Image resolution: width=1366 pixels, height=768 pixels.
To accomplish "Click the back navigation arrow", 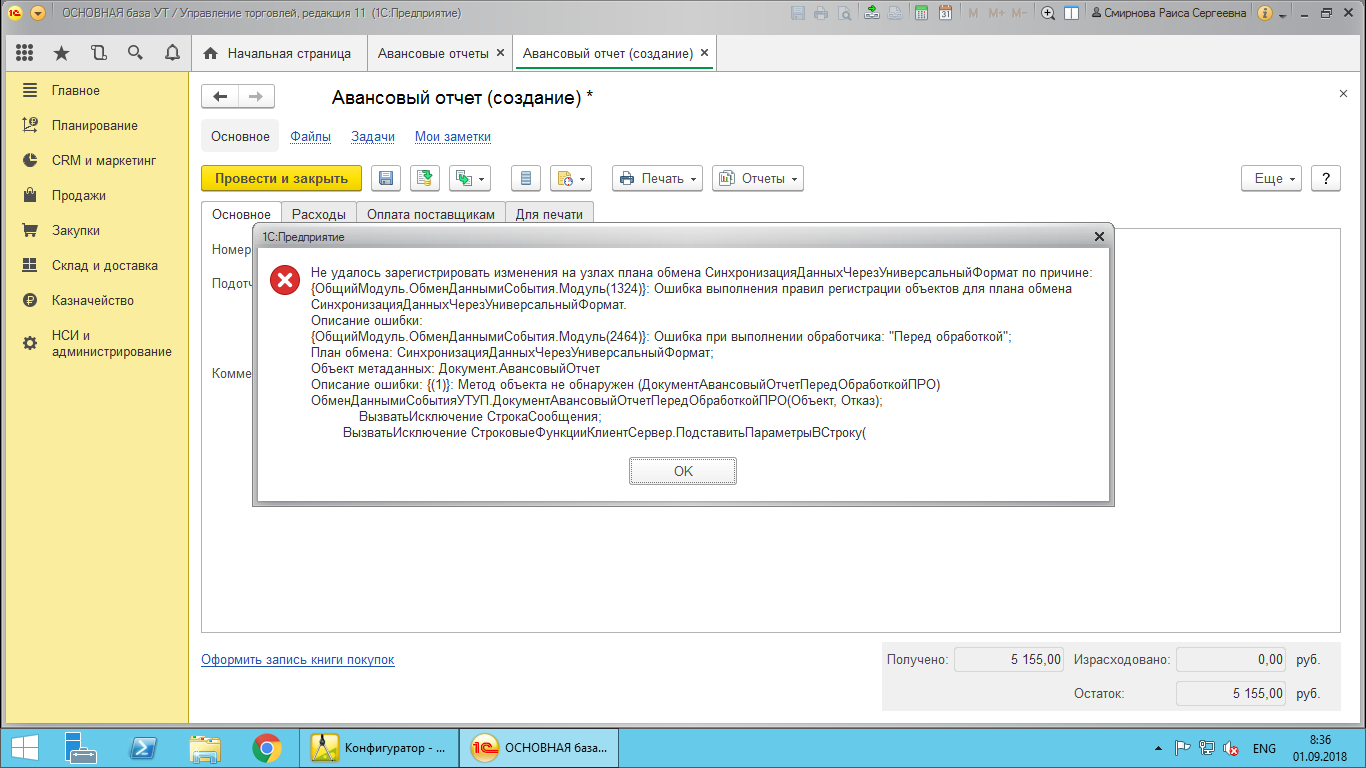I will click(x=220, y=96).
